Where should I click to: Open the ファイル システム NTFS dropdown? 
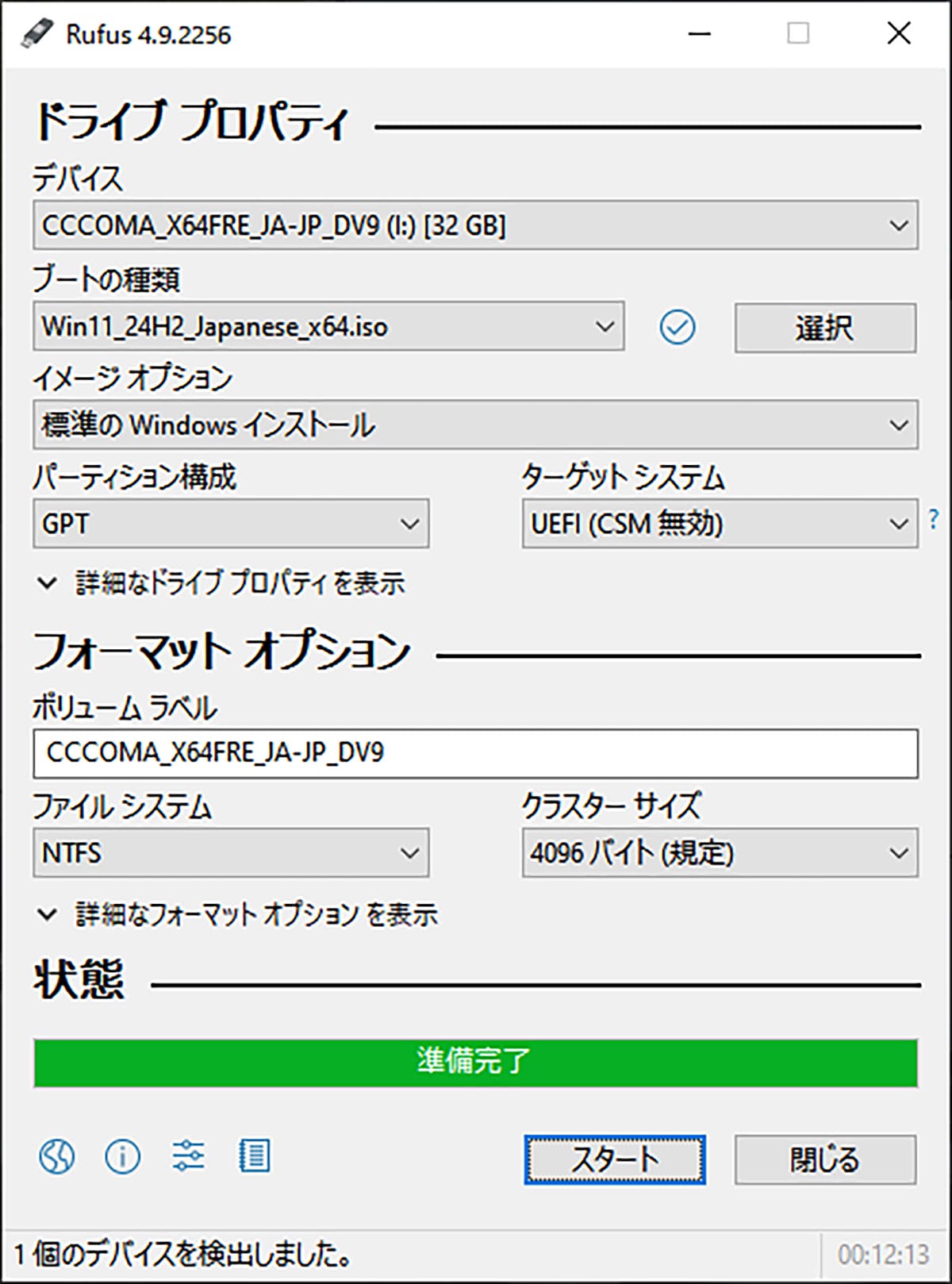click(x=231, y=853)
